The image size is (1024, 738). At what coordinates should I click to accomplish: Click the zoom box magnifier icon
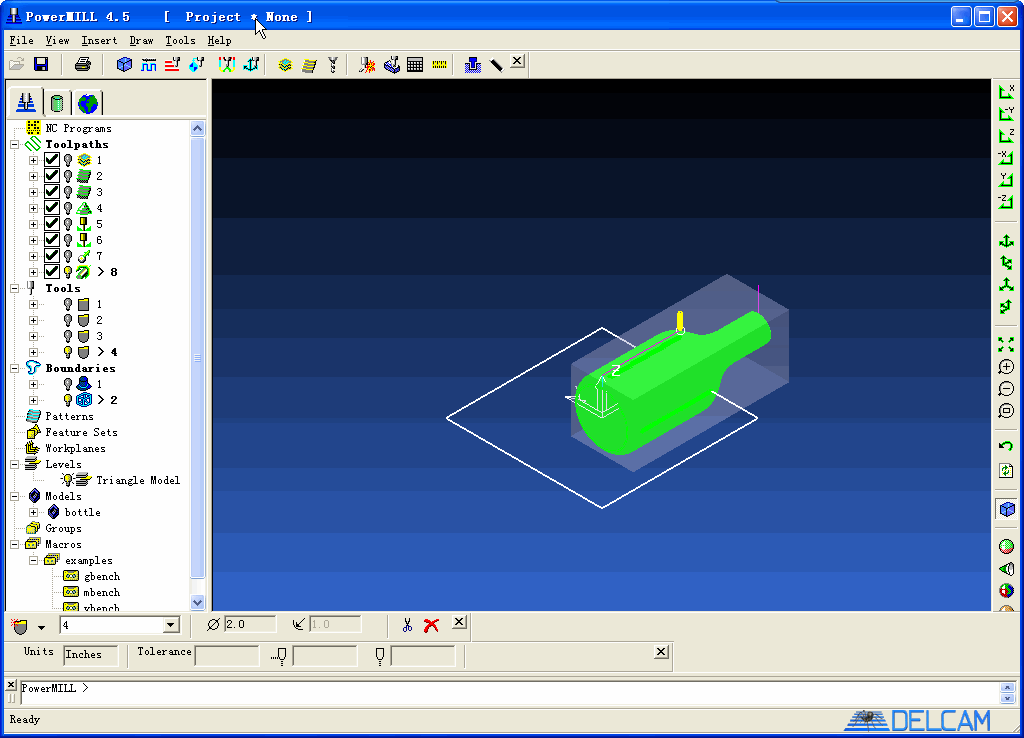point(1006,411)
